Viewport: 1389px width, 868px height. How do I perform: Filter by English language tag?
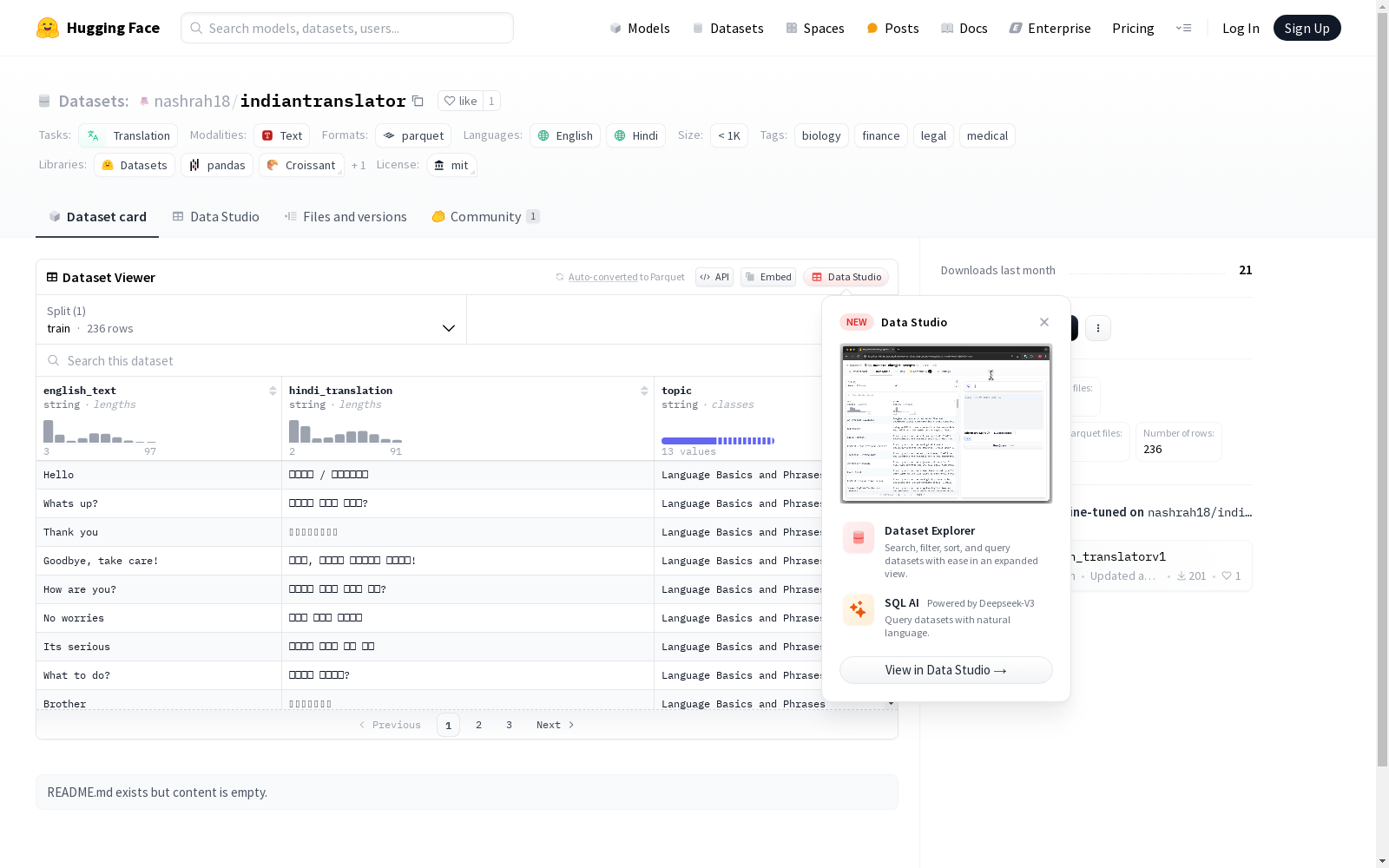pyautogui.click(x=565, y=135)
